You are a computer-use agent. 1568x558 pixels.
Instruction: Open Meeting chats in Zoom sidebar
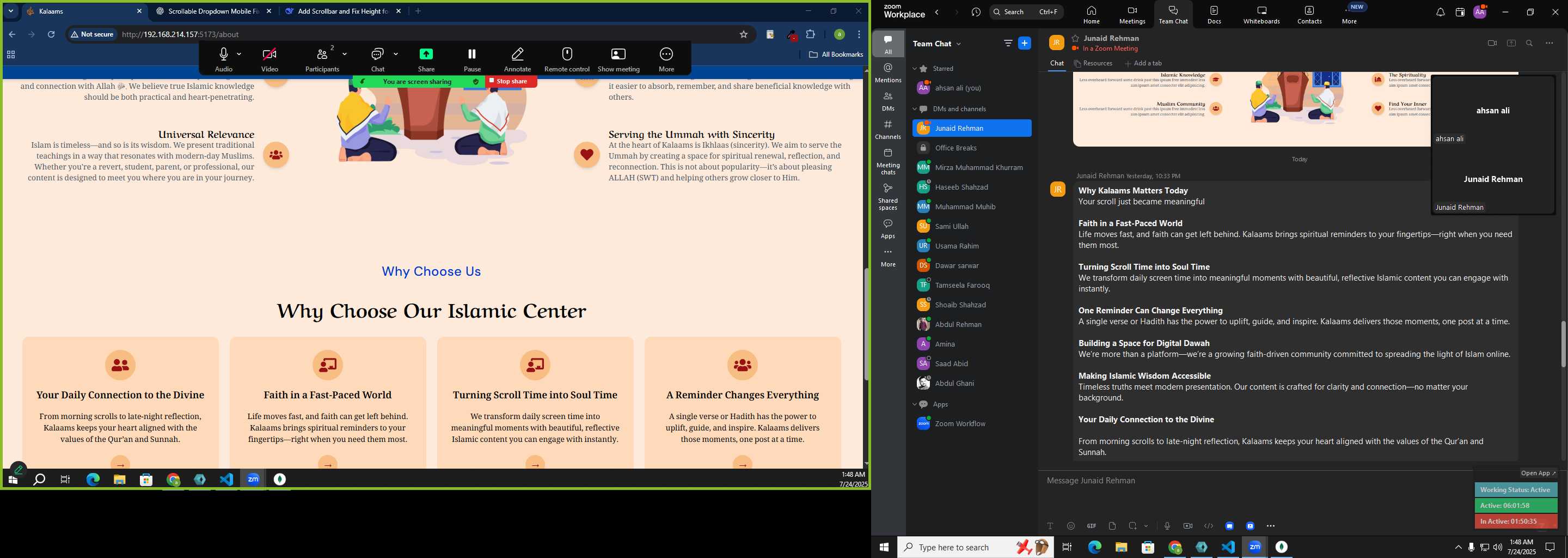(x=888, y=161)
